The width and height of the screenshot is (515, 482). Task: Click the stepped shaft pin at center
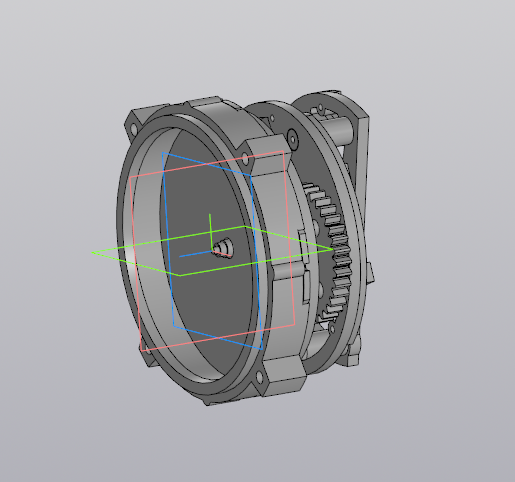[223, 248]
